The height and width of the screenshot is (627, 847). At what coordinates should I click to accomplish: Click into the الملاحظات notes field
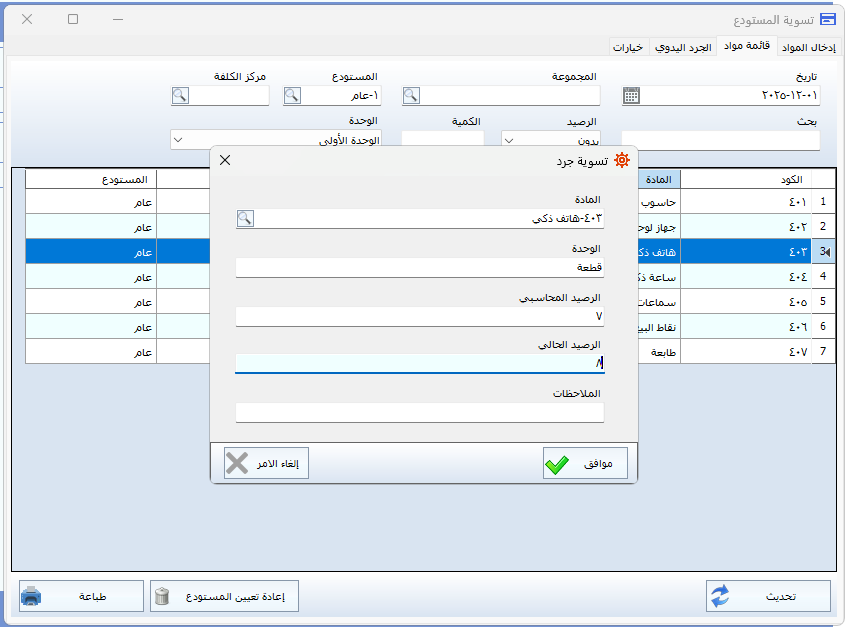coord(420,413)
